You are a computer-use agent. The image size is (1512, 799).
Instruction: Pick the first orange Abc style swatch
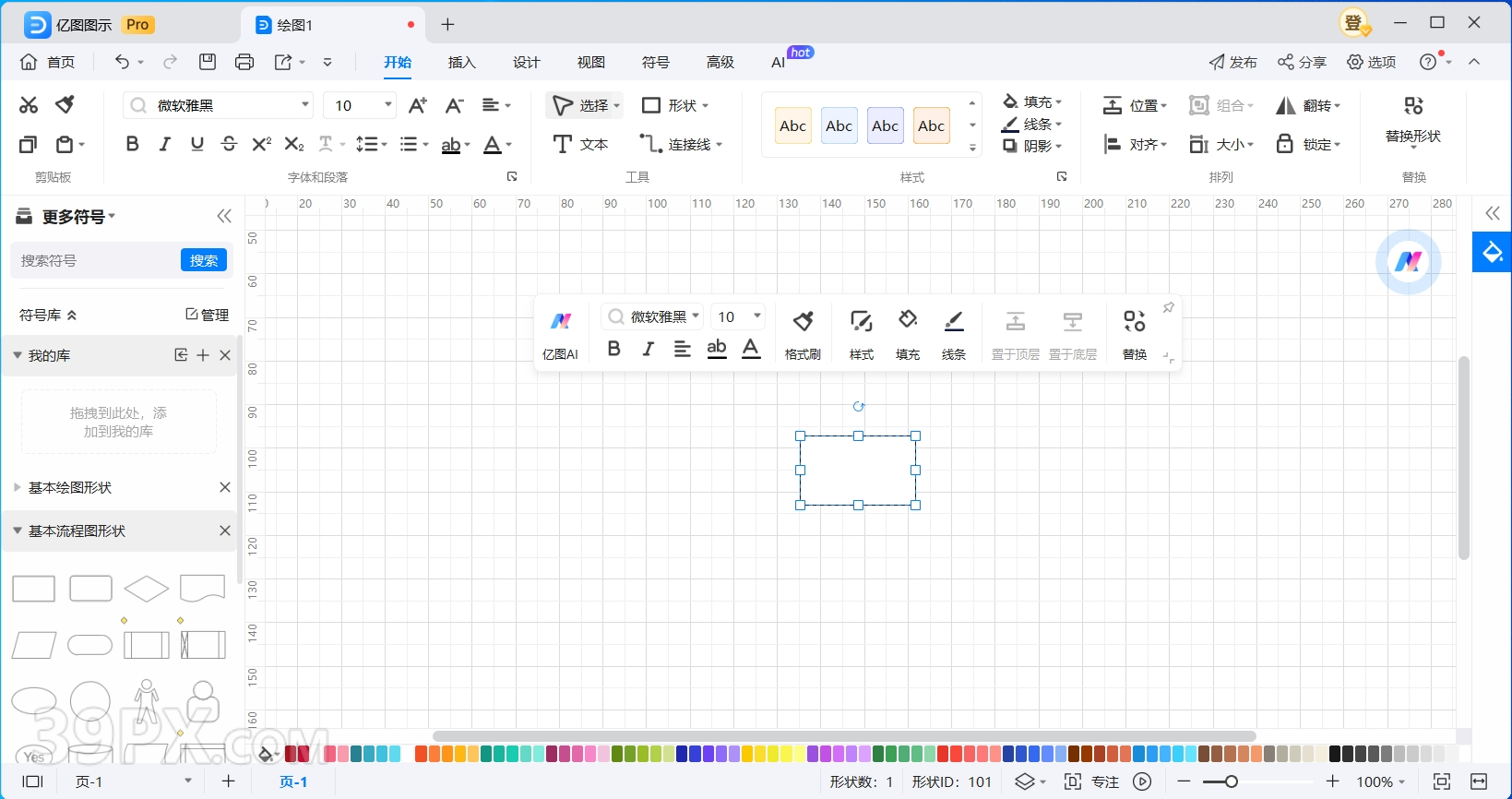click(792, 125)
